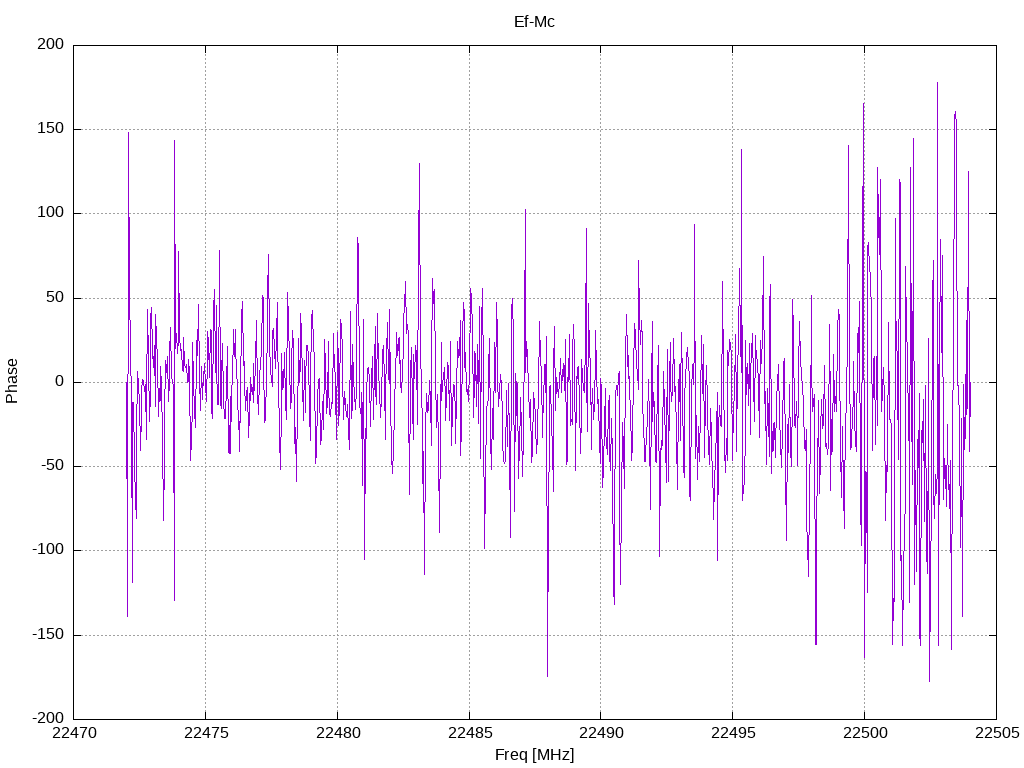Click y-axis tick label 150
Viewport: 1024px width, 768px height.
tap(51, 129)
